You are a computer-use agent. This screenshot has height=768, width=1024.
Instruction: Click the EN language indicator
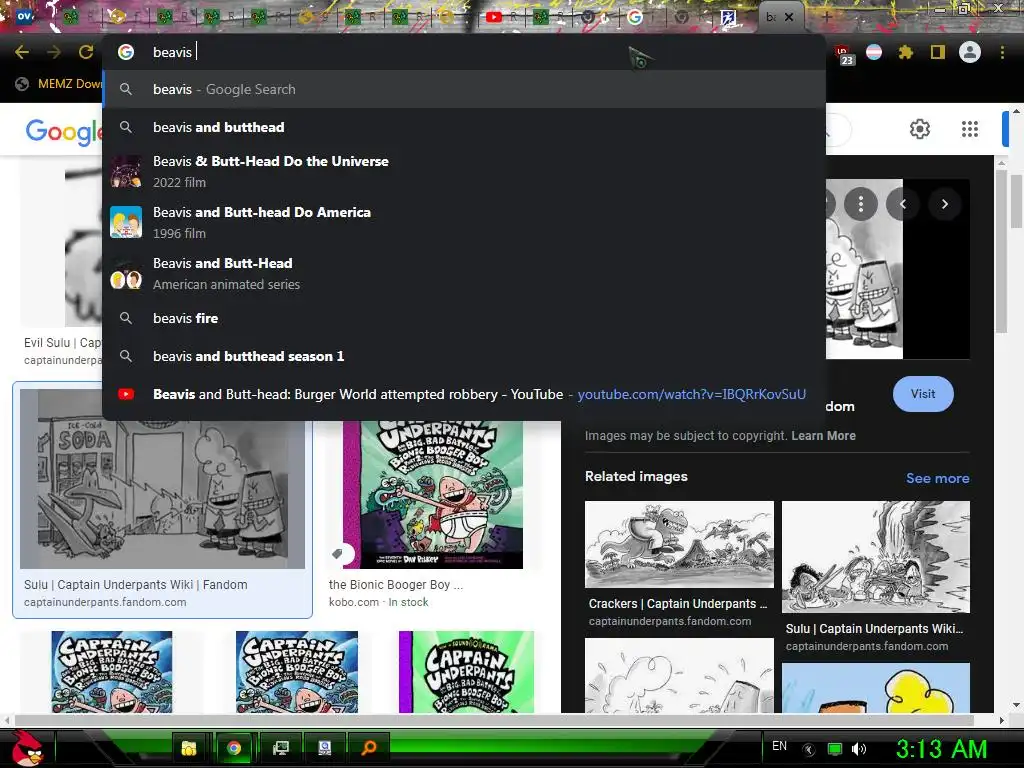(779, 746)
